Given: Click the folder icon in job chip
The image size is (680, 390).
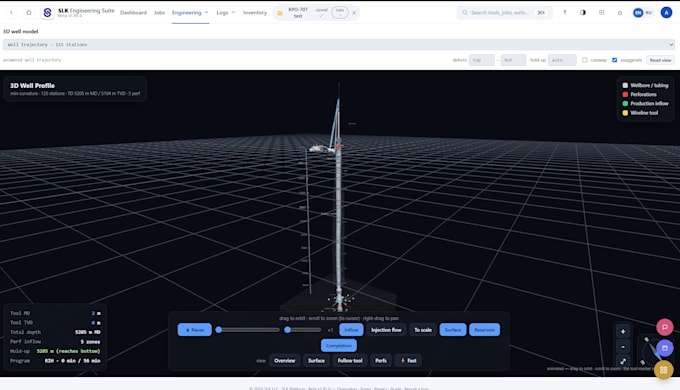Looking at the screenshot, I should tap(280, 13).
